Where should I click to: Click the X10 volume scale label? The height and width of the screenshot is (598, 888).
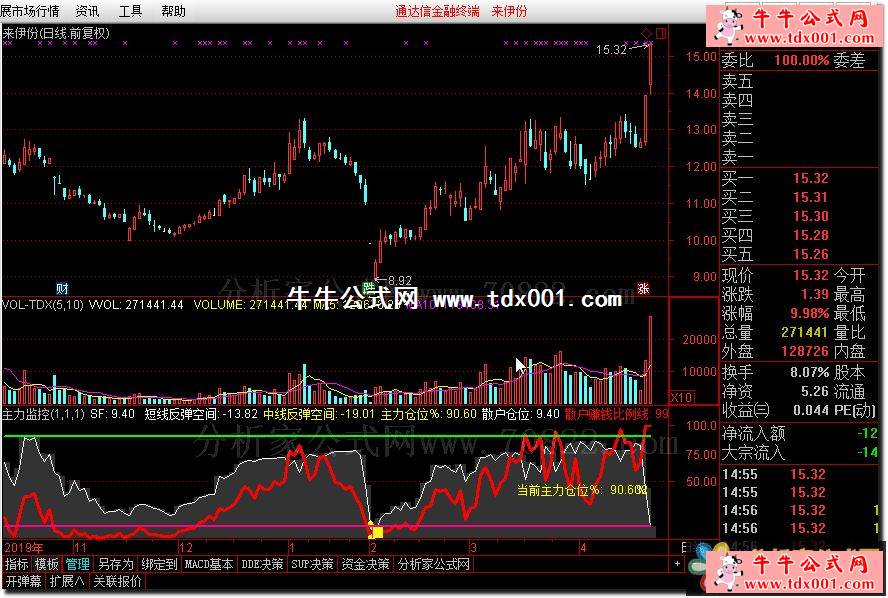pyautogui.click(x=681, y=397)
